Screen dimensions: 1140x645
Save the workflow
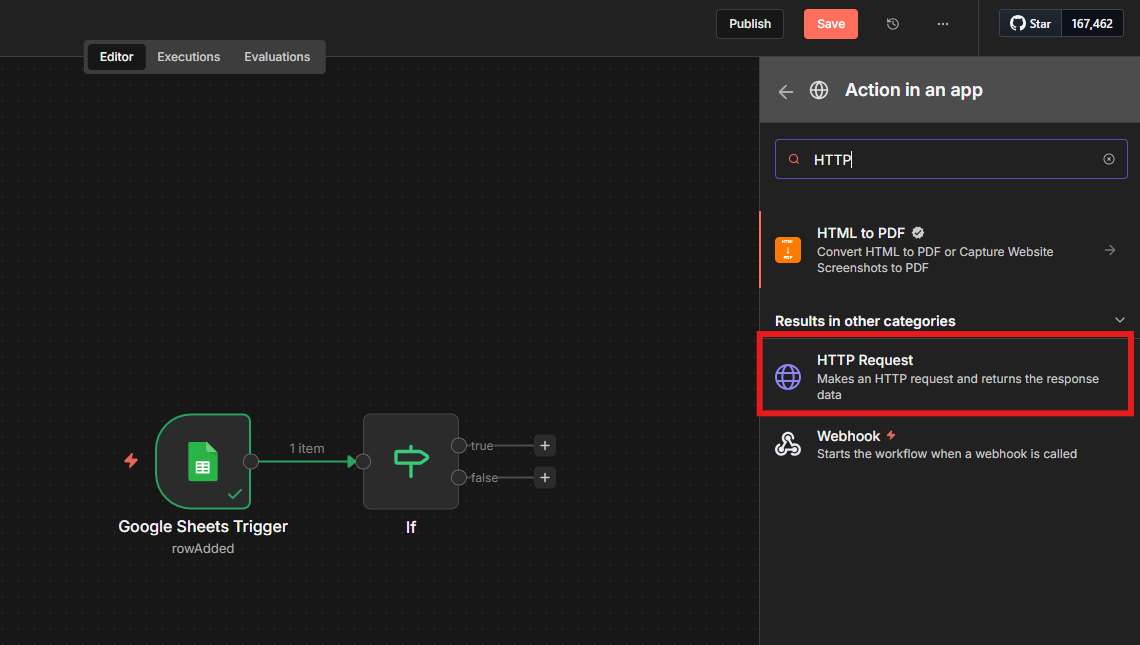pos(830,24)
